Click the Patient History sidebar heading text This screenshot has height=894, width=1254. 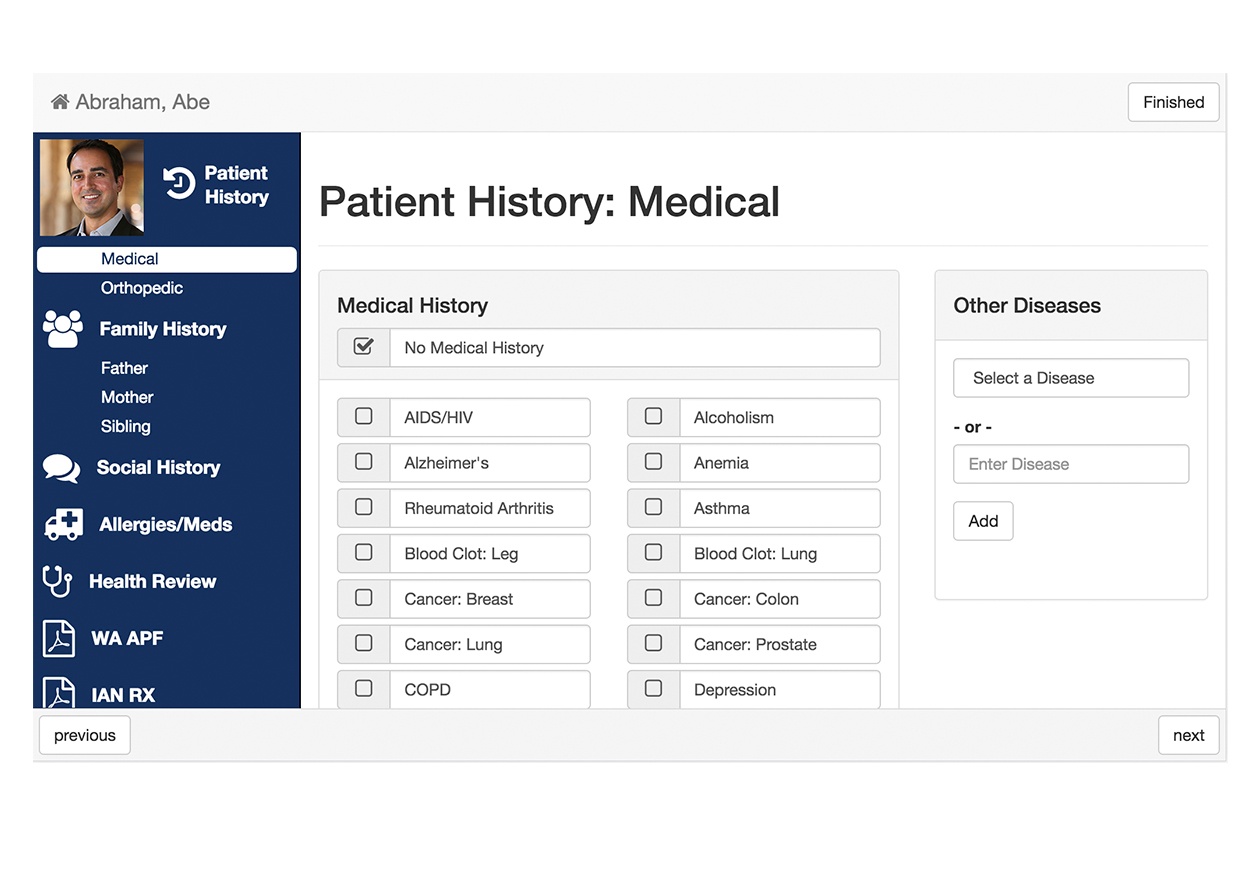click(237, 185)
